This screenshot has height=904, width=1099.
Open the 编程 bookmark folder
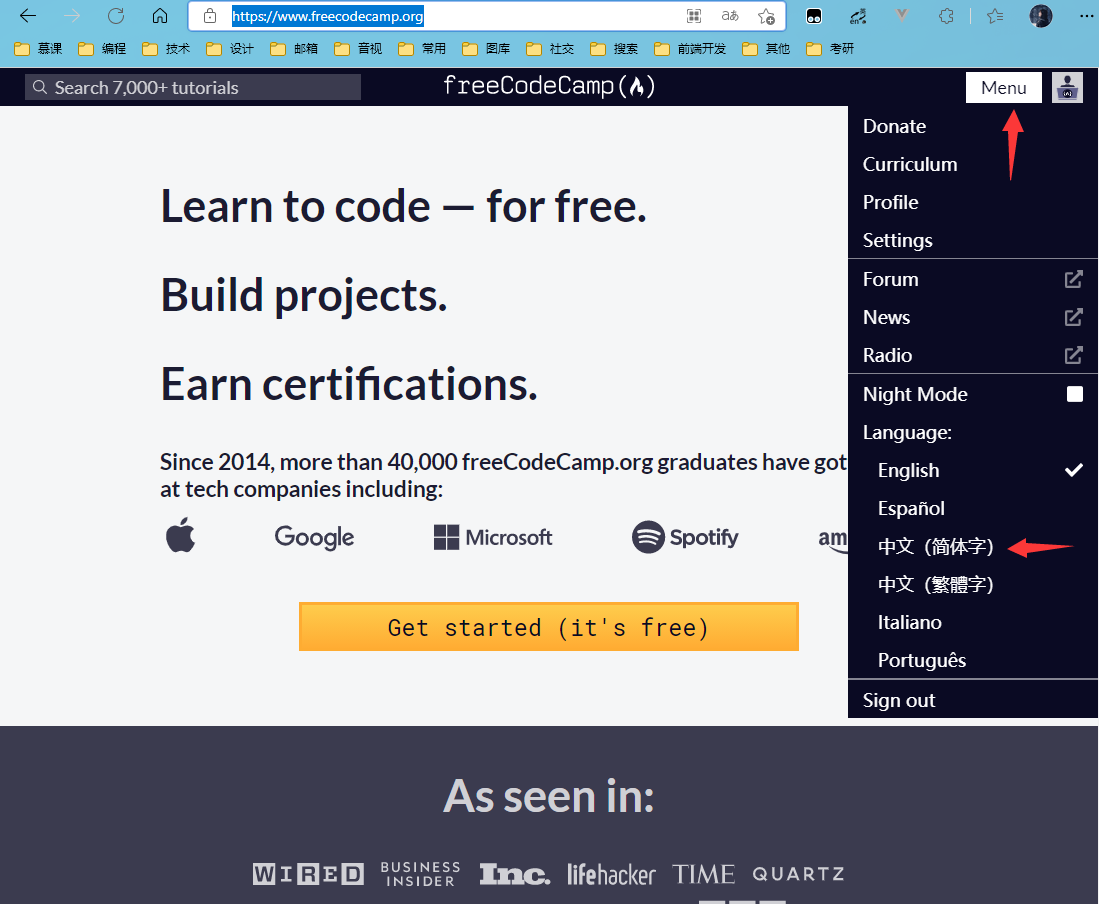(x=102, y=48)
